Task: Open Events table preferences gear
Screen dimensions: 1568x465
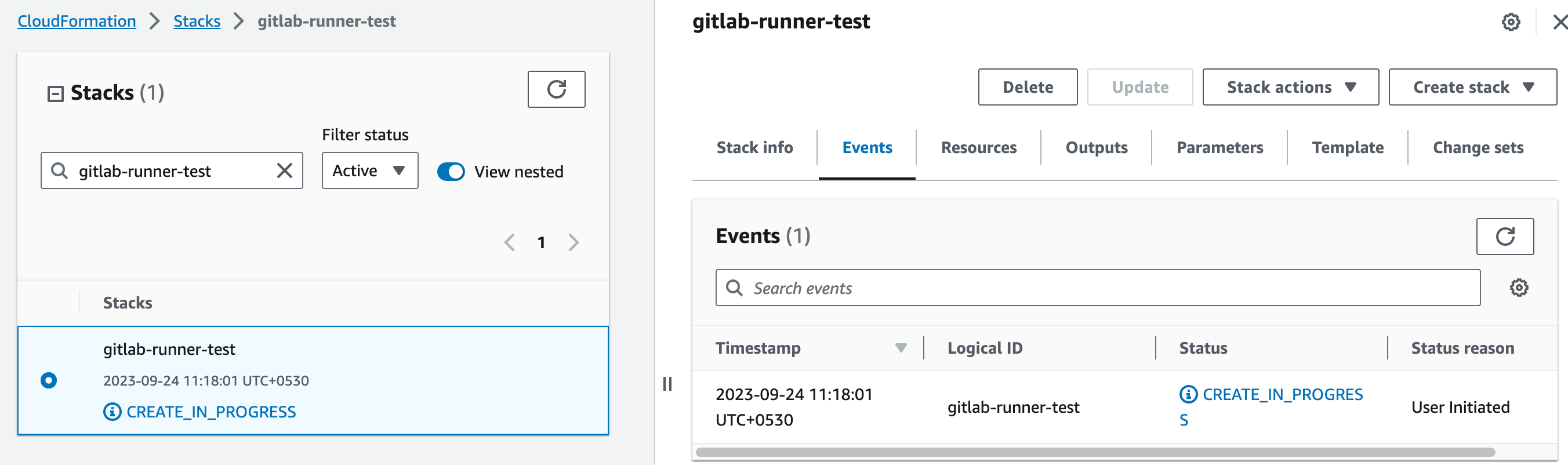Action: 1519,287
